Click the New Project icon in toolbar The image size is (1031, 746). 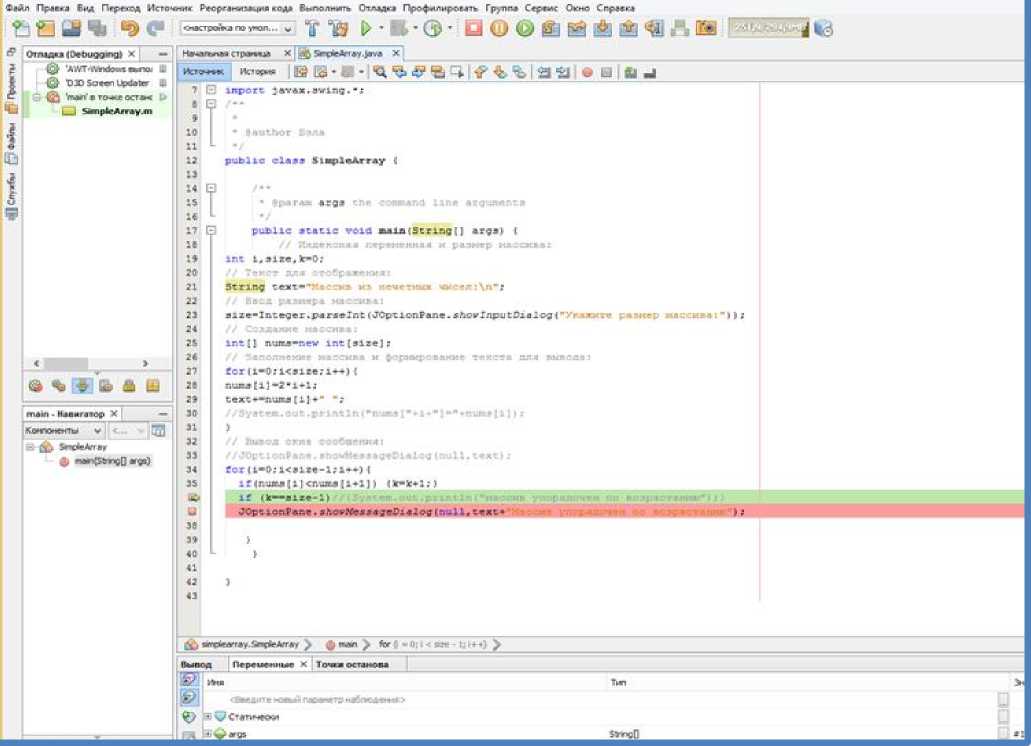[x=45, y=29]
